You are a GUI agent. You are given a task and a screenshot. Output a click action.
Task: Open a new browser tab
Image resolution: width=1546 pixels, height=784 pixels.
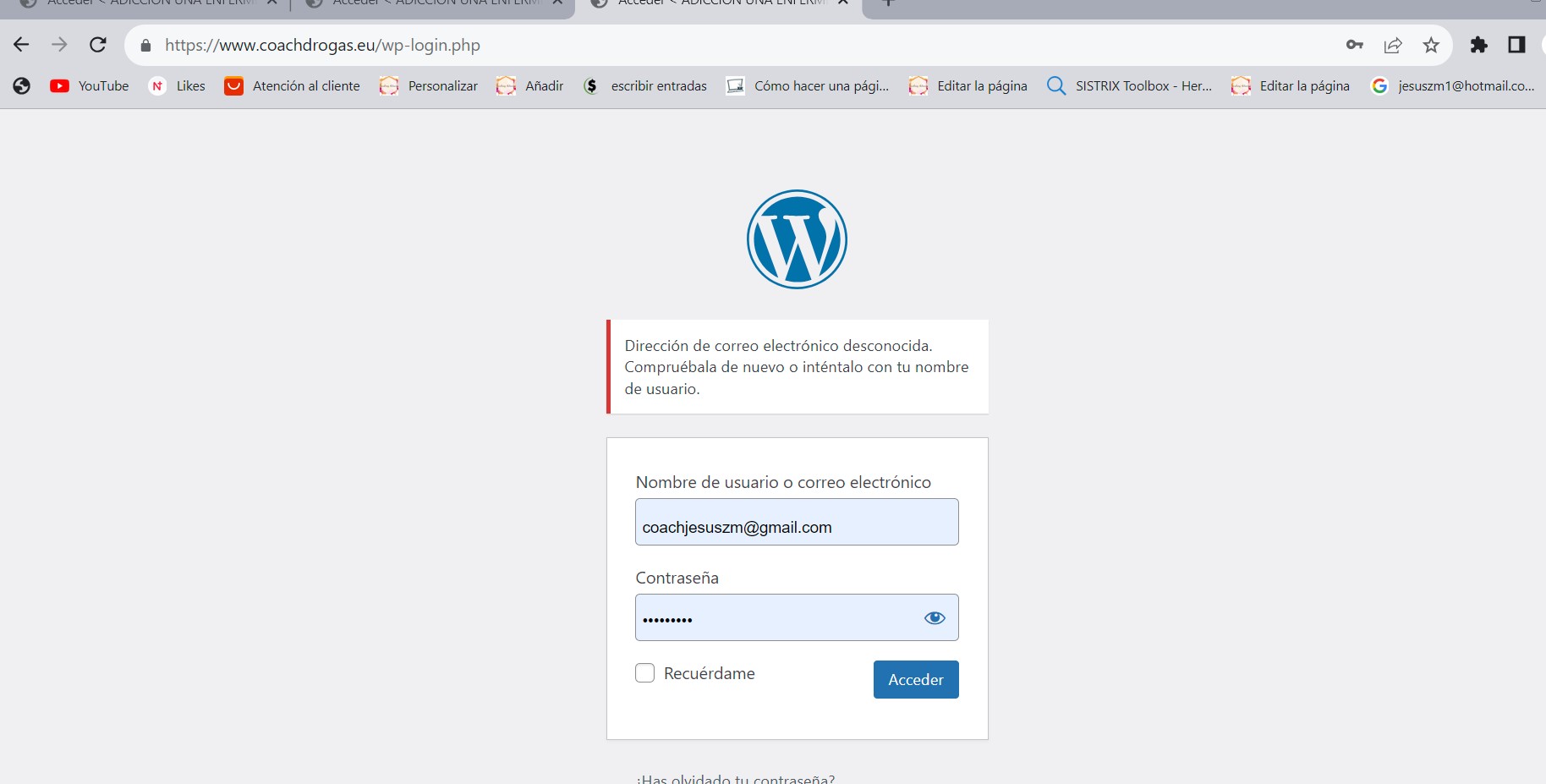pos(888,3)
